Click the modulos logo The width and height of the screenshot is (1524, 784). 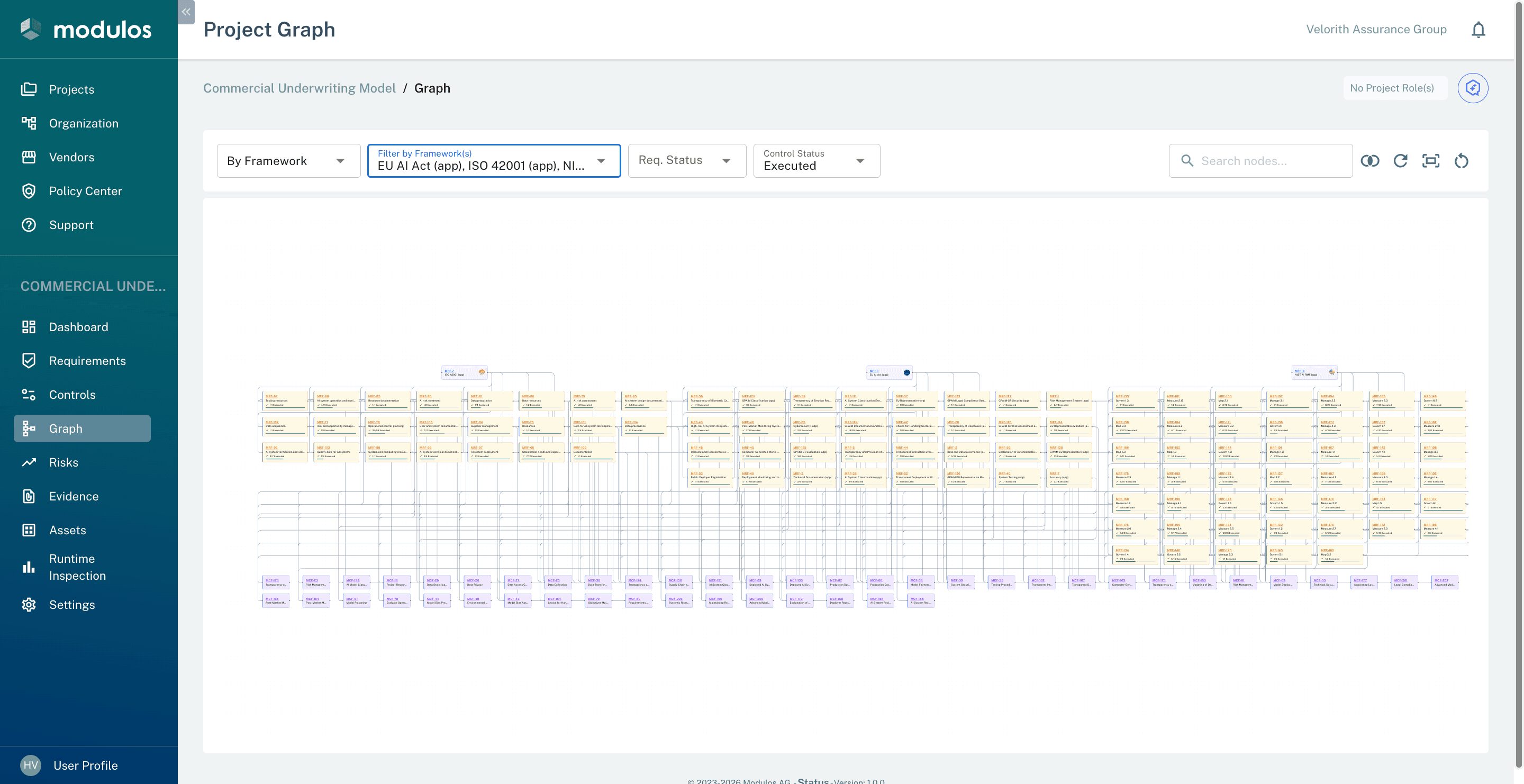click(86, 29)
